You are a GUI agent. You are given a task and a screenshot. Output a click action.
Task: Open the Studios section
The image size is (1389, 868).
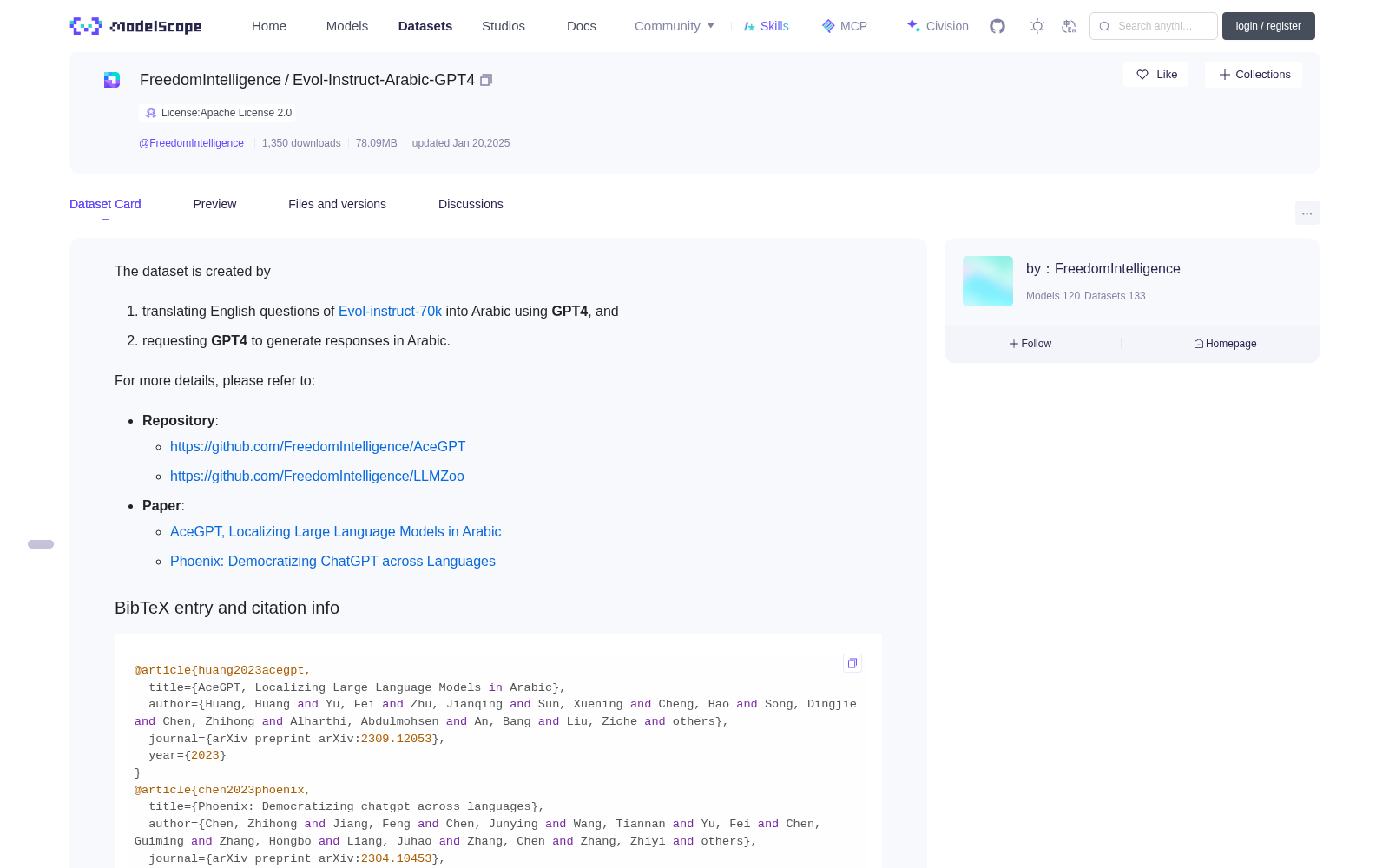pos(504,26)
